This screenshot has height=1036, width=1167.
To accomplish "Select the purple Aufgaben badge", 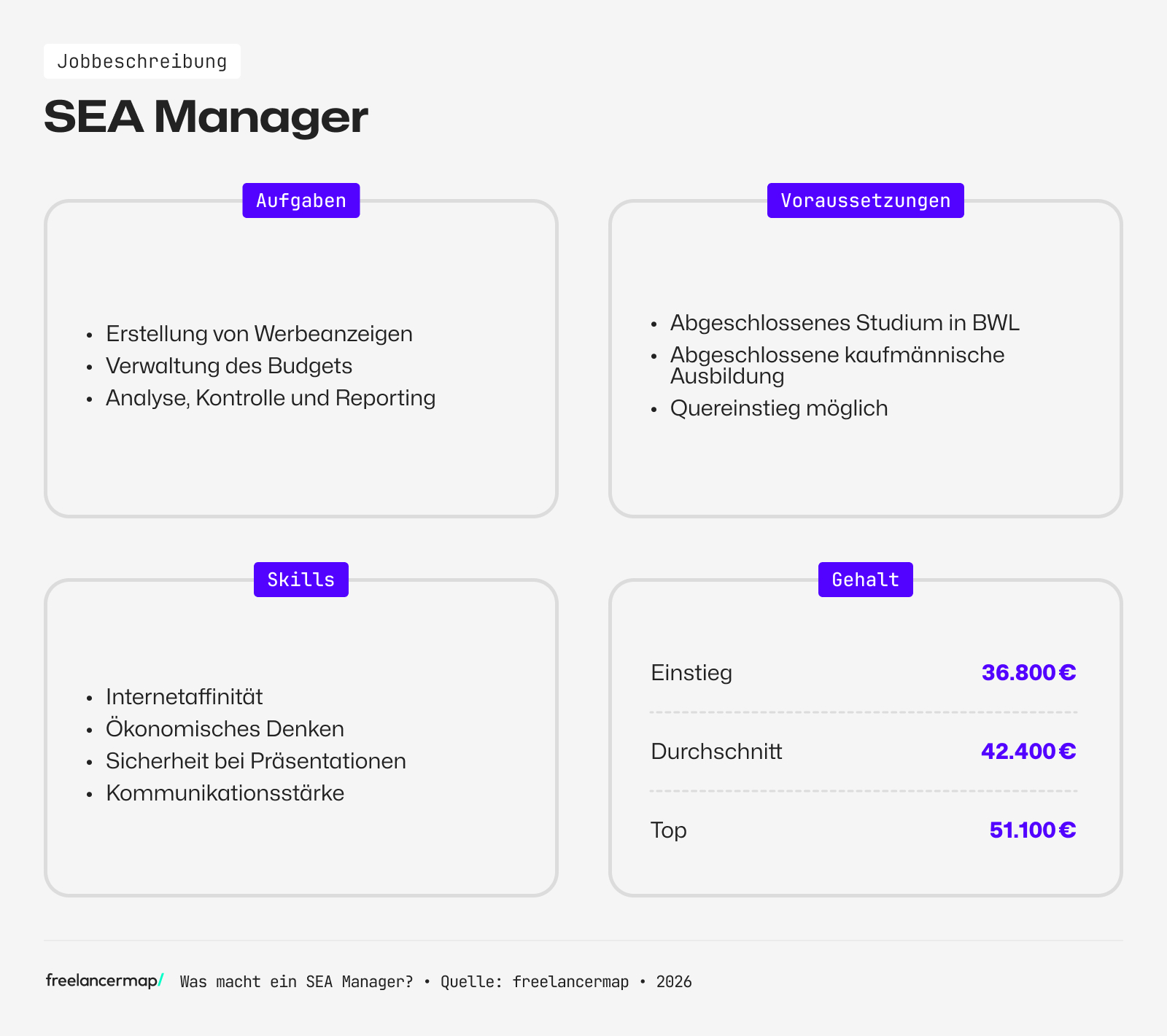I will 301,200.
